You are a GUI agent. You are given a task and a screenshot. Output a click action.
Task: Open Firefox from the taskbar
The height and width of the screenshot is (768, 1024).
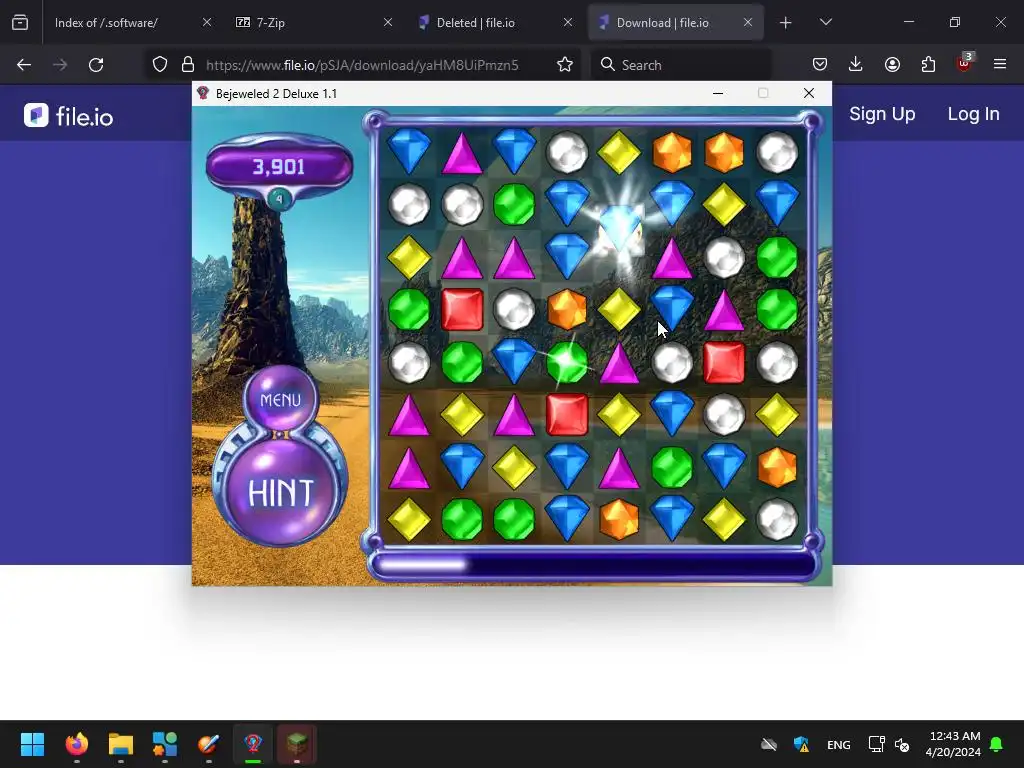(76, 744)
